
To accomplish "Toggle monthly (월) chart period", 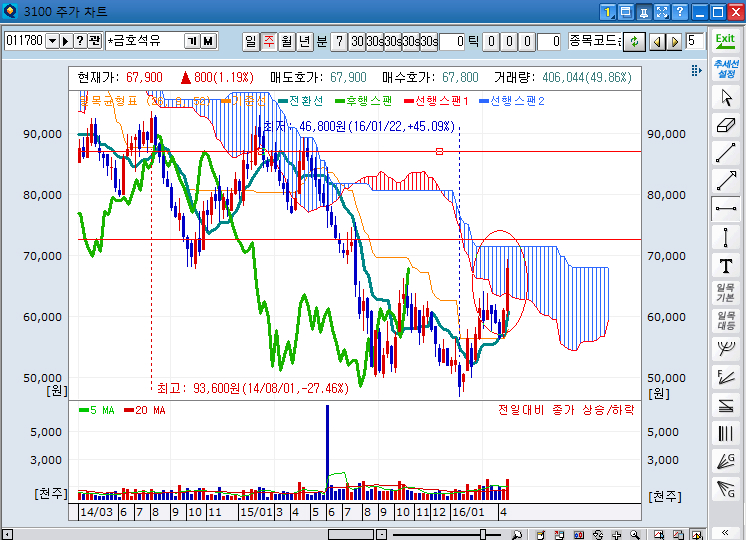I will pos(287,41).
